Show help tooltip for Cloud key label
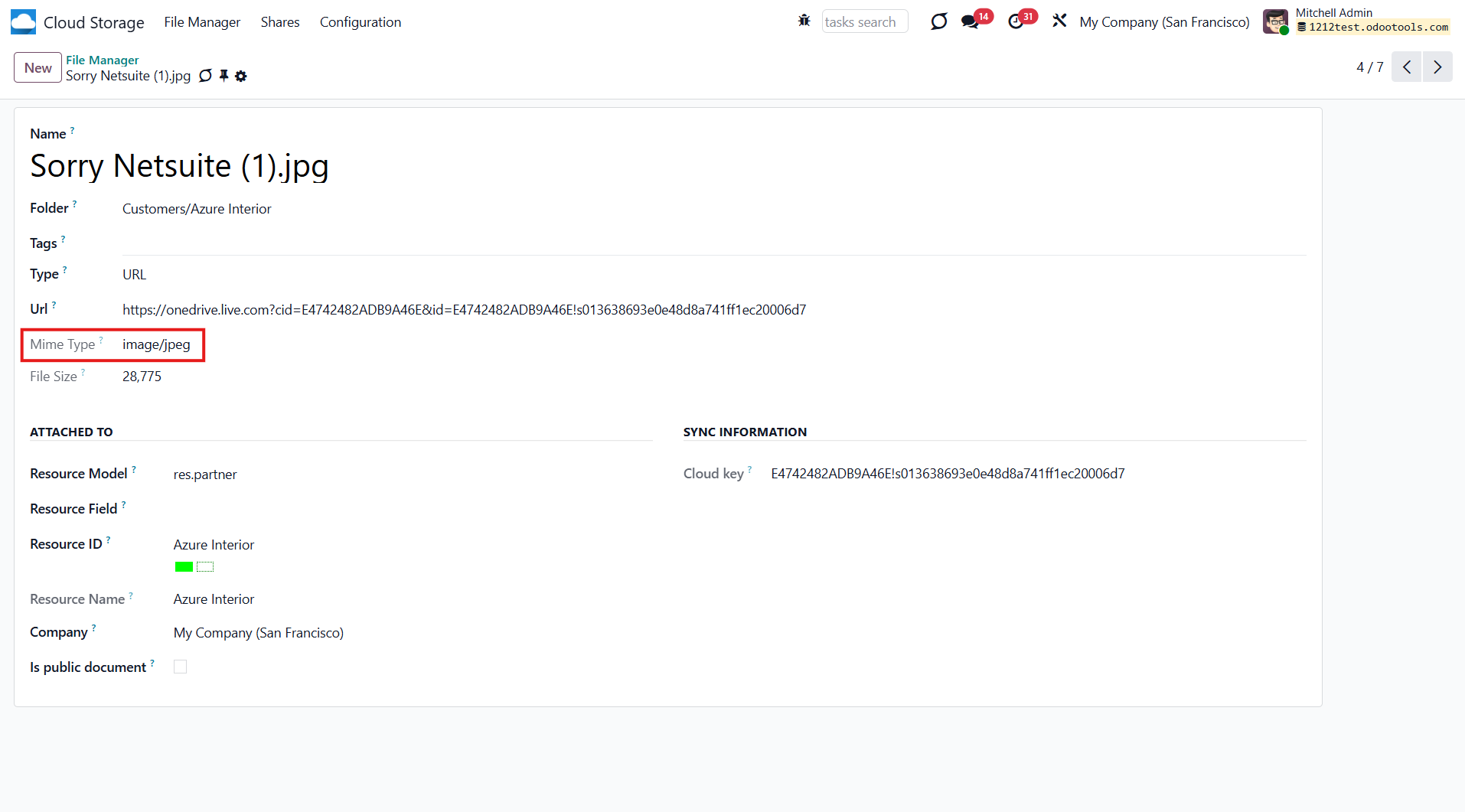Image resolution: width=1465 pixels, height=812 pixels. (749, 469)
